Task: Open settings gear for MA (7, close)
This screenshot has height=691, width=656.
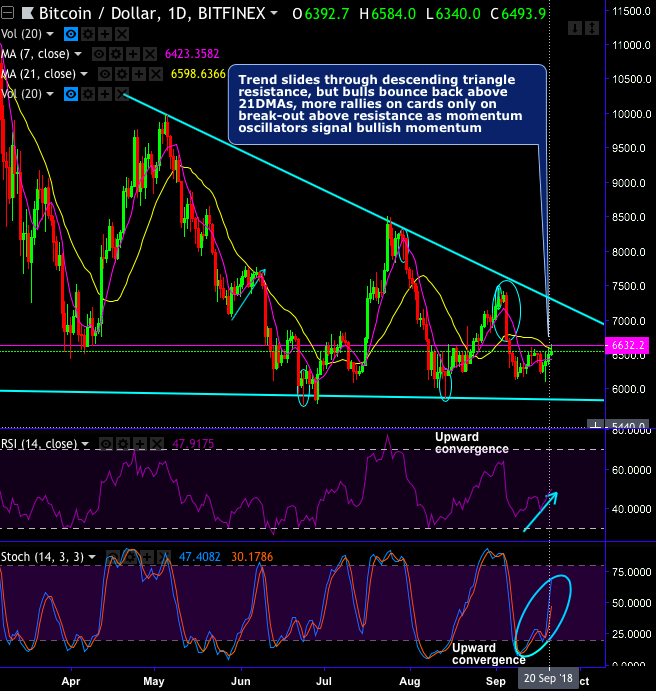Action: point(116,54)
